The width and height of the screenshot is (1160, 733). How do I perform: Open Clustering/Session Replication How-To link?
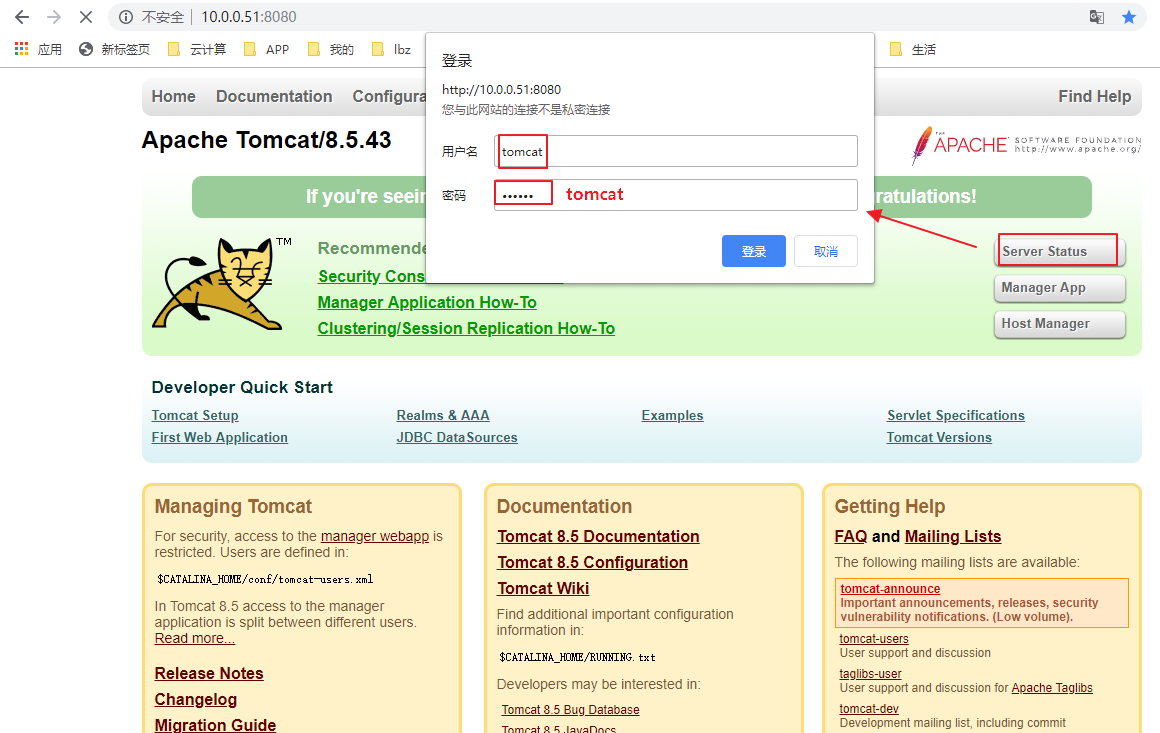(x=466, y=328)
